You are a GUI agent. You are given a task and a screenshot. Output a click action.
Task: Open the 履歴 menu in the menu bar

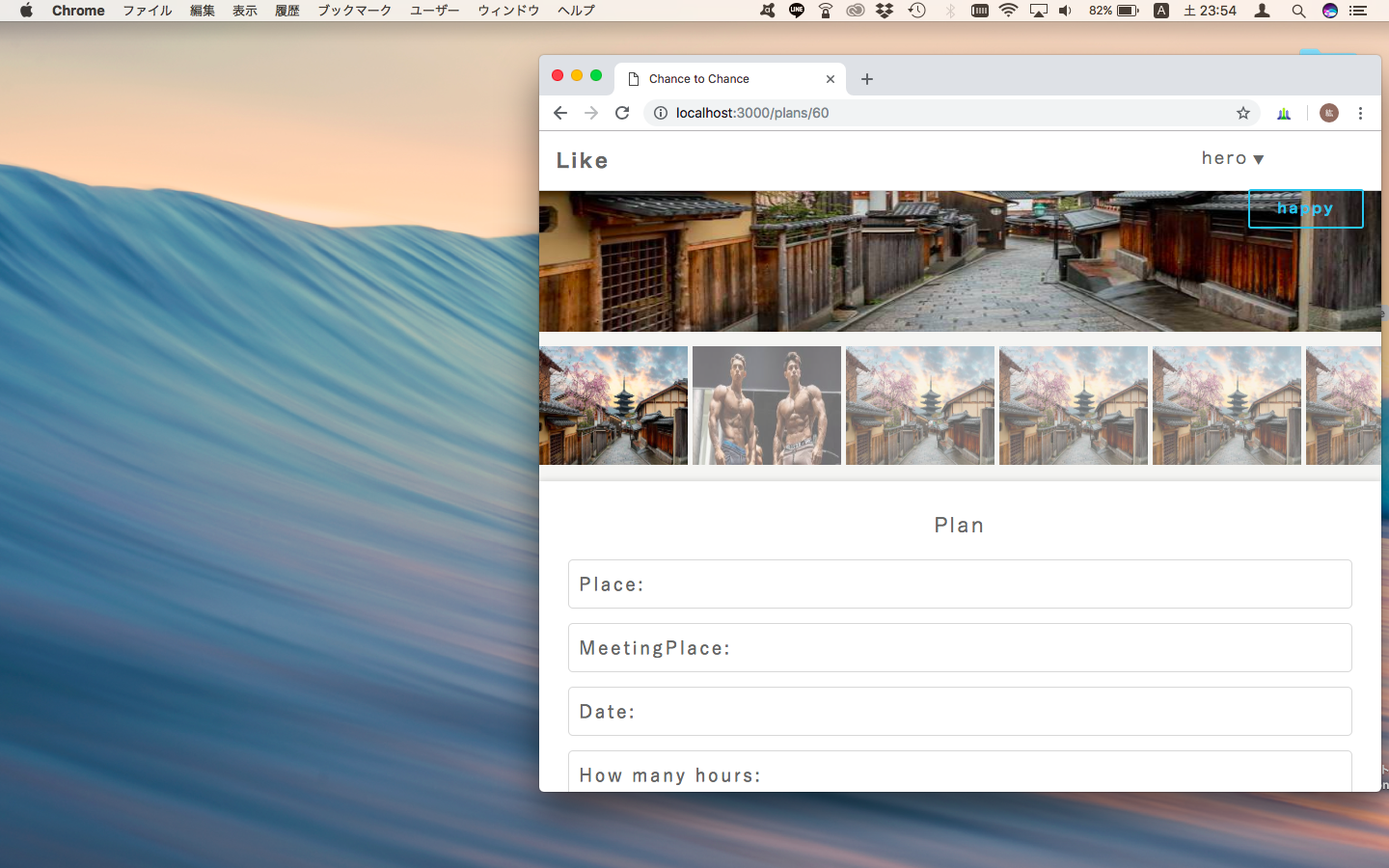pos(287,11)
